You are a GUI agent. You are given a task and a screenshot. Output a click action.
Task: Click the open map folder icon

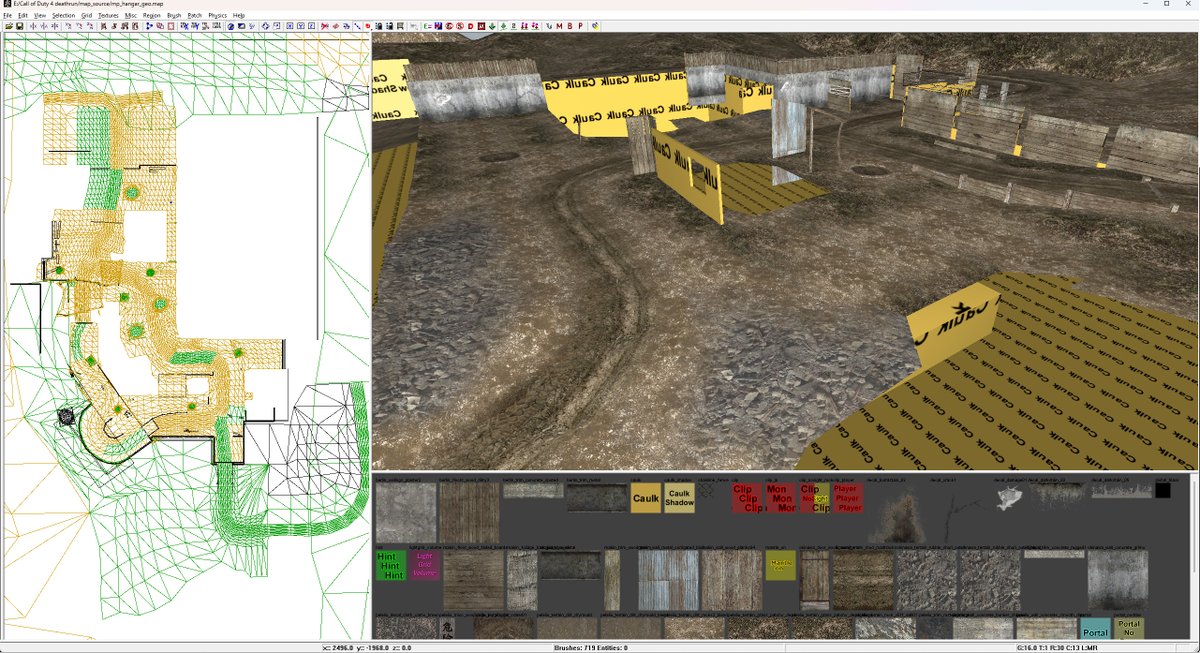click(x=9, y=26)
